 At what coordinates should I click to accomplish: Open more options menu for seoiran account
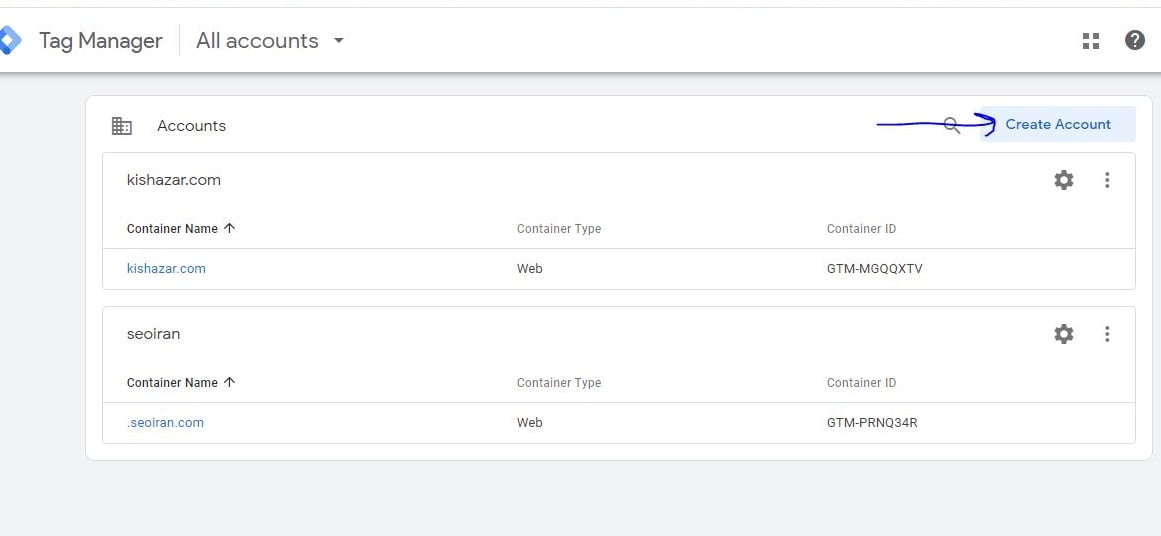pos(1107,334)
